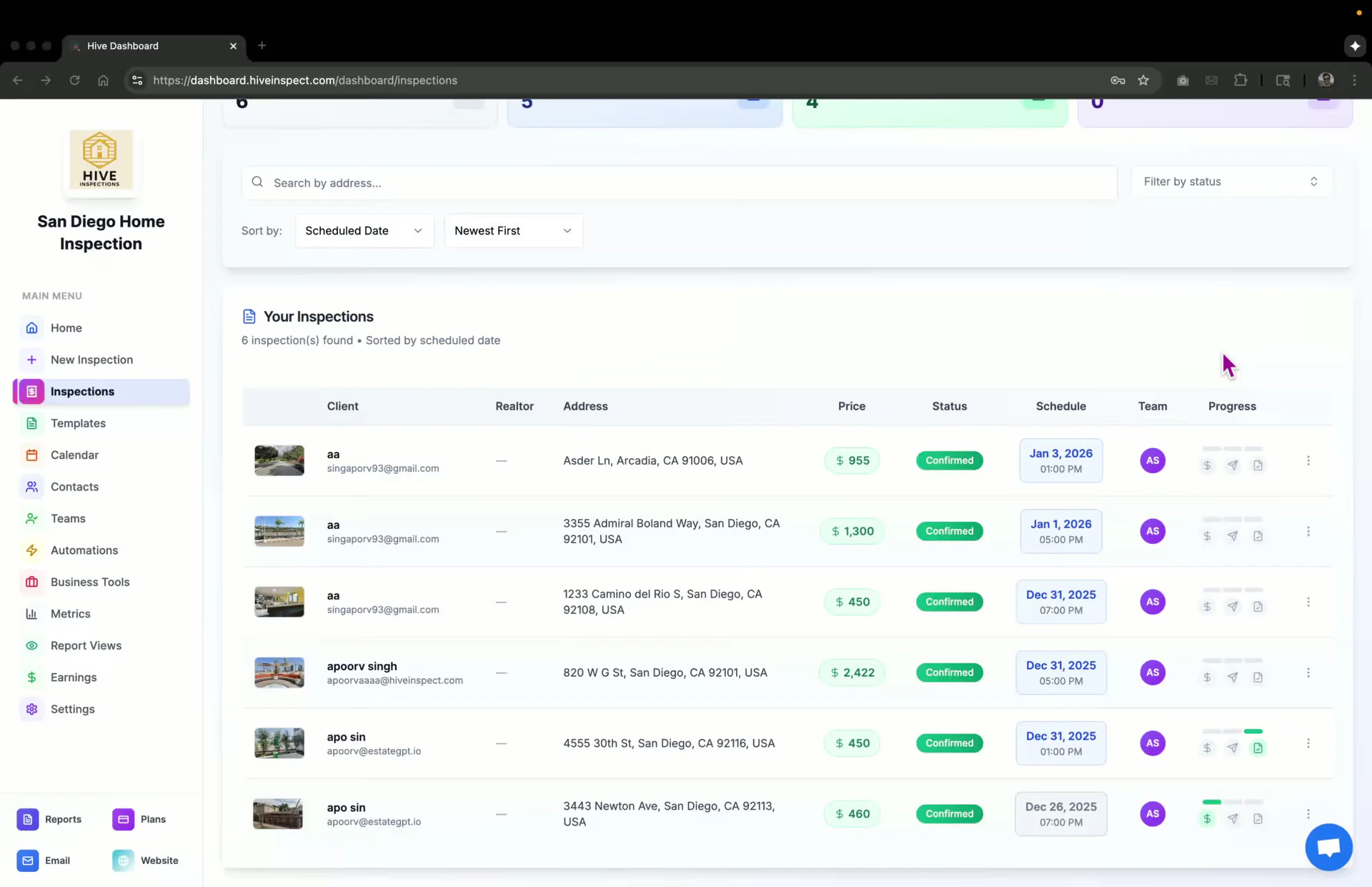Open the Email shortcut in the sidebar
Viewport: 1372px width, 887px height.
[44, 861]
